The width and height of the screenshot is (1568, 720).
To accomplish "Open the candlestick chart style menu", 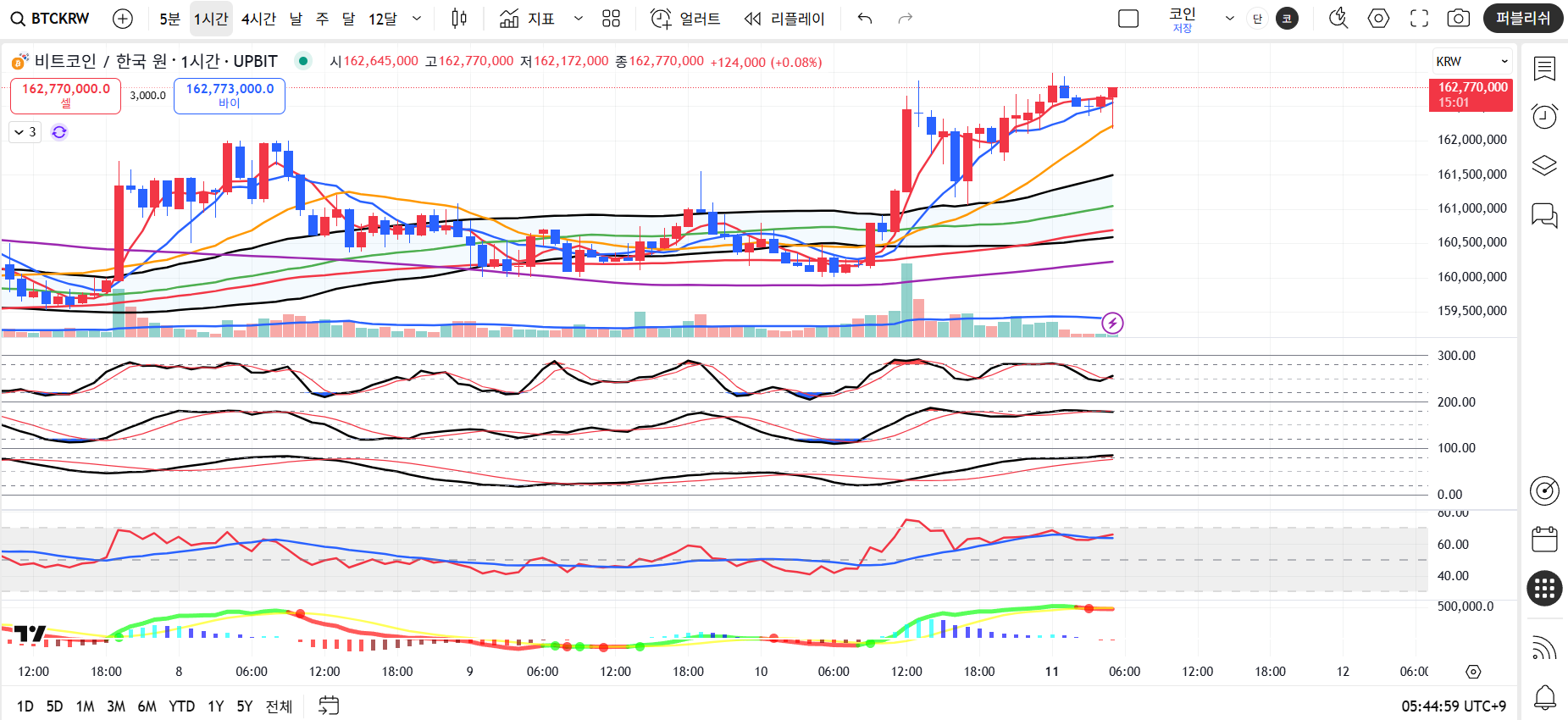I will (459, 19).
